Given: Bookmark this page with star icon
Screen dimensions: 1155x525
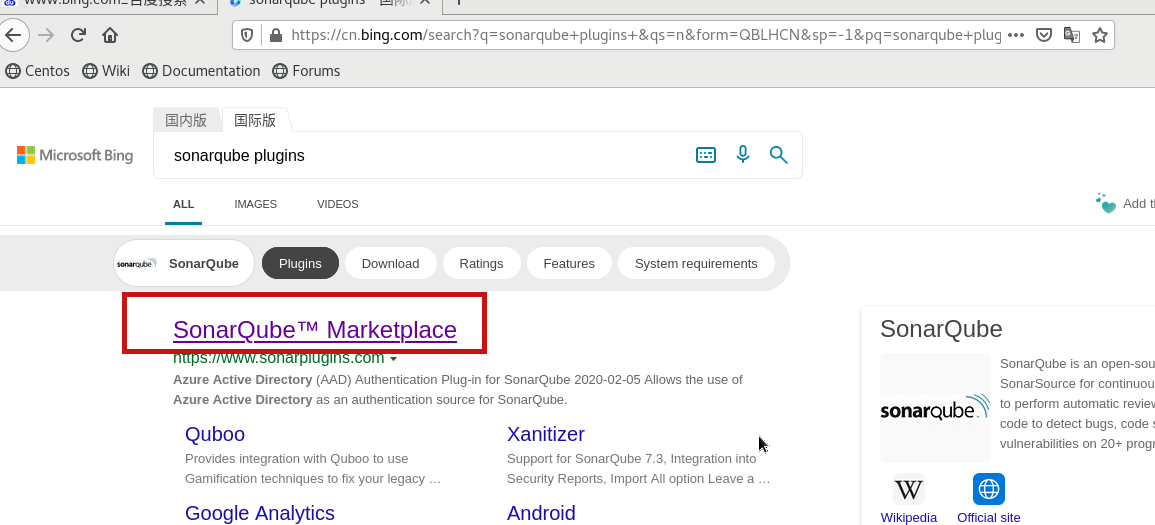Looking at the screenshot, I should 1100,35.
